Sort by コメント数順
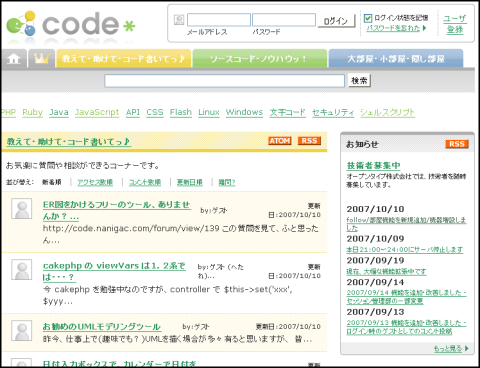 (x=145, y=182)
